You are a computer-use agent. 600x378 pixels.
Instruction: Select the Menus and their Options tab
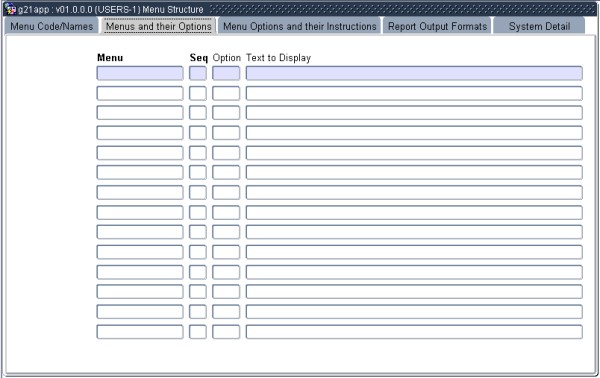click(158, 26)
